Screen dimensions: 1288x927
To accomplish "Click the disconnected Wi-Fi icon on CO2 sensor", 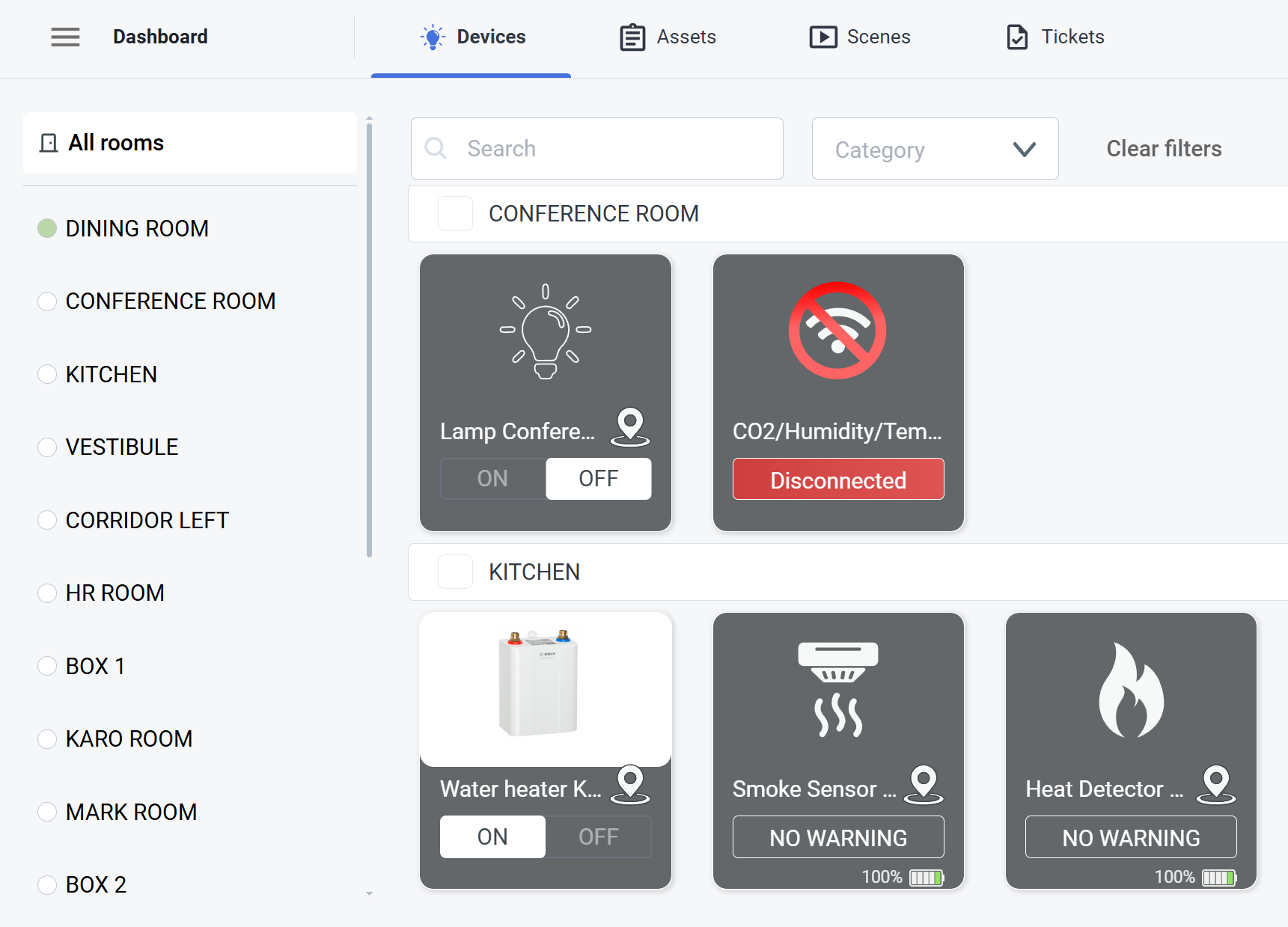I will click(x=837, y=331).
